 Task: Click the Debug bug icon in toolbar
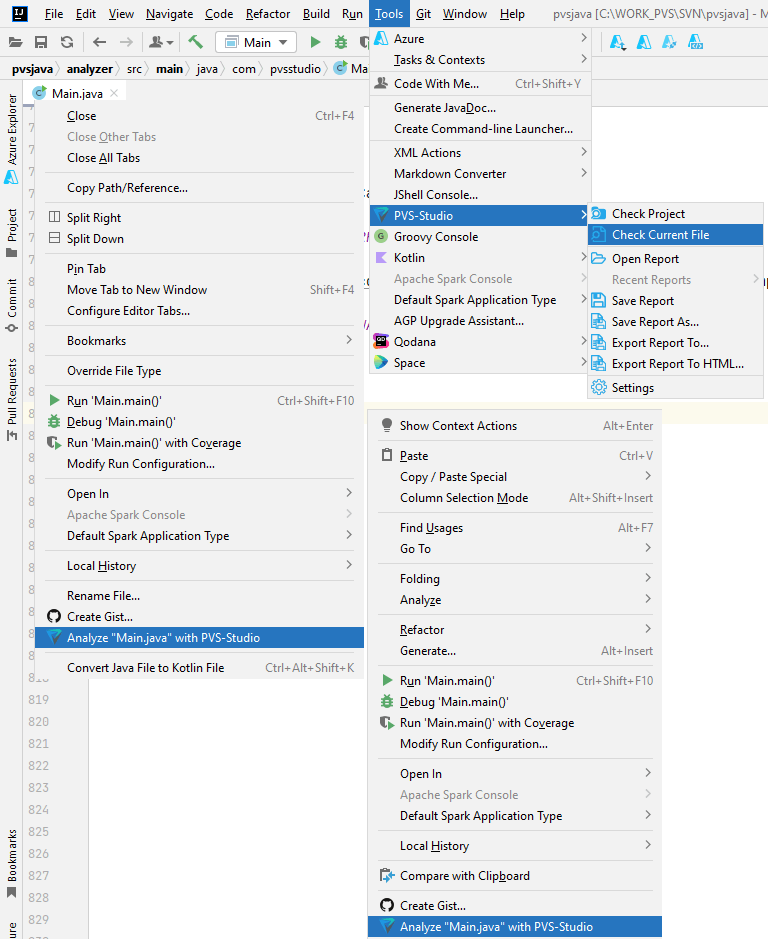pyautogui.click(x=340, y=42)
